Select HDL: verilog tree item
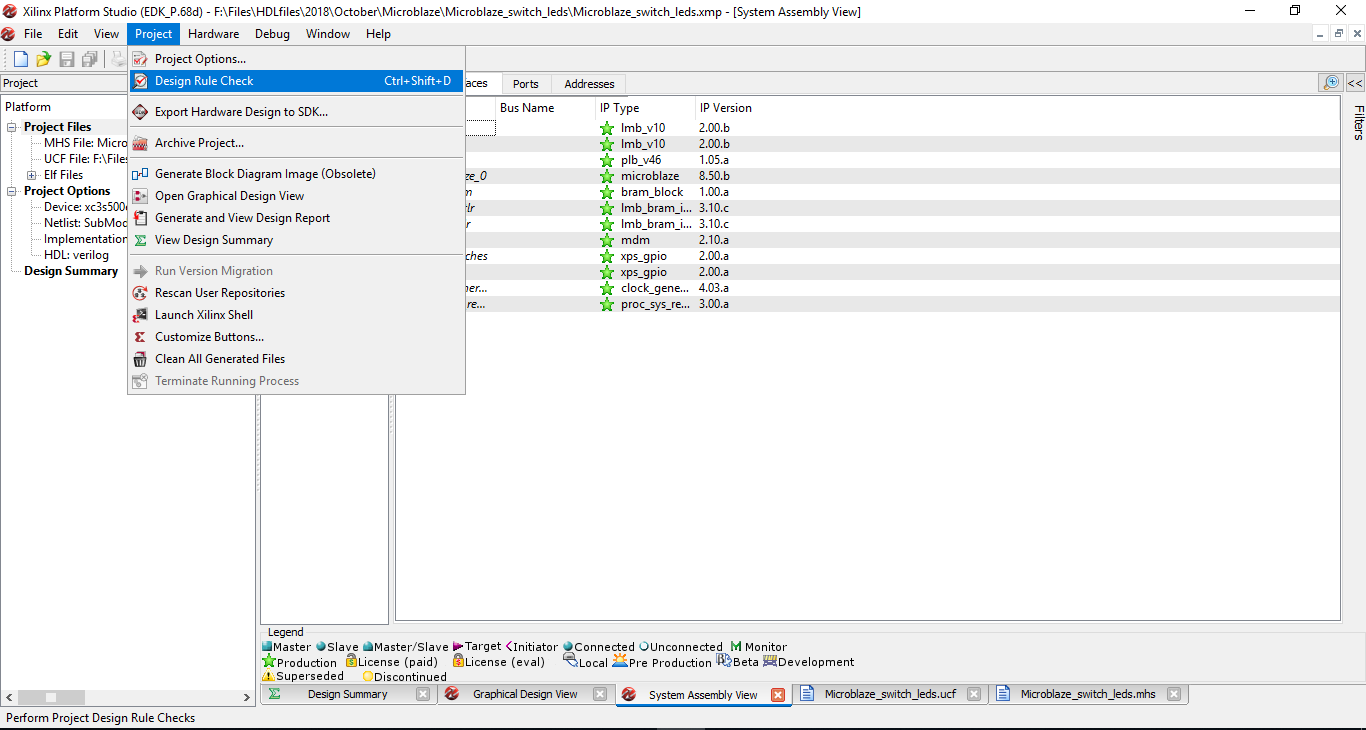 [x=76, y=255]
